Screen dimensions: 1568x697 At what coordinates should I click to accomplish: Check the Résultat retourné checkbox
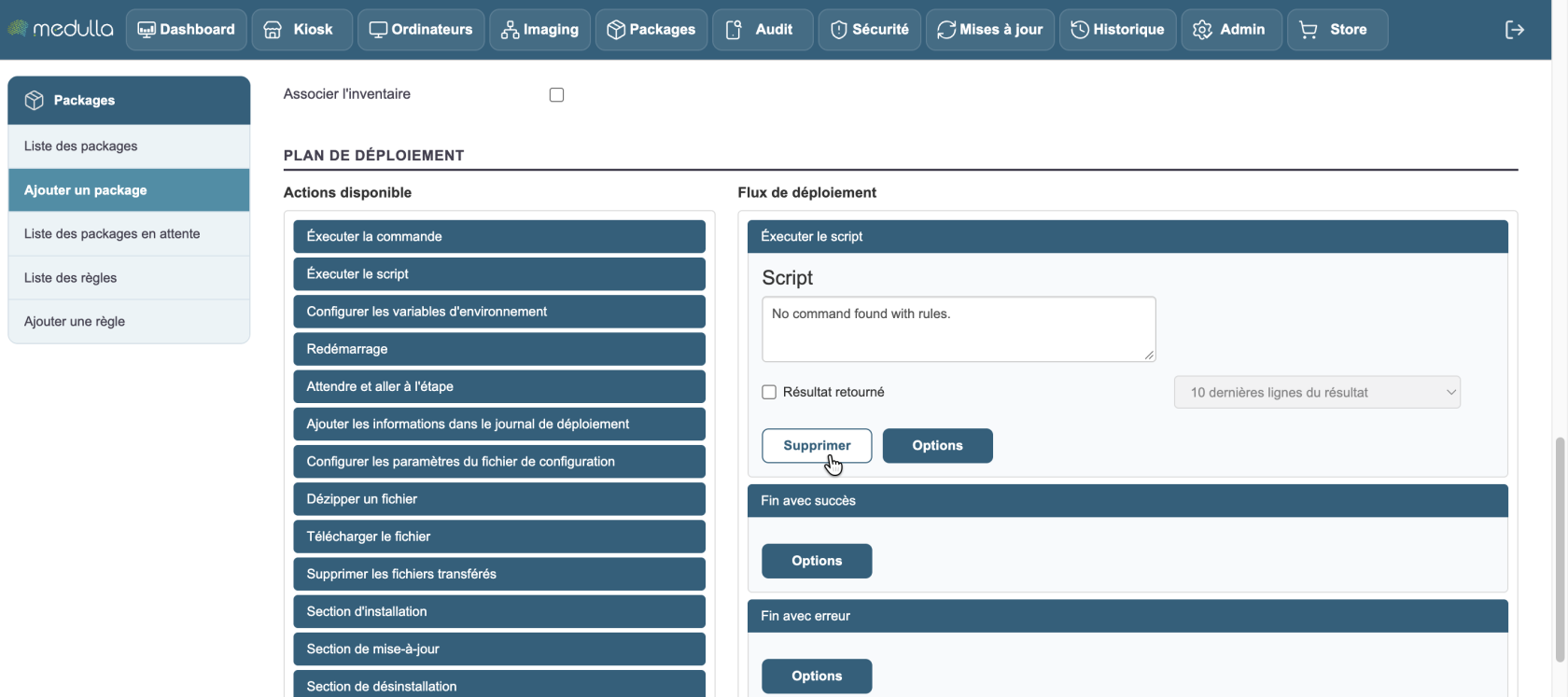coord(769,392)
